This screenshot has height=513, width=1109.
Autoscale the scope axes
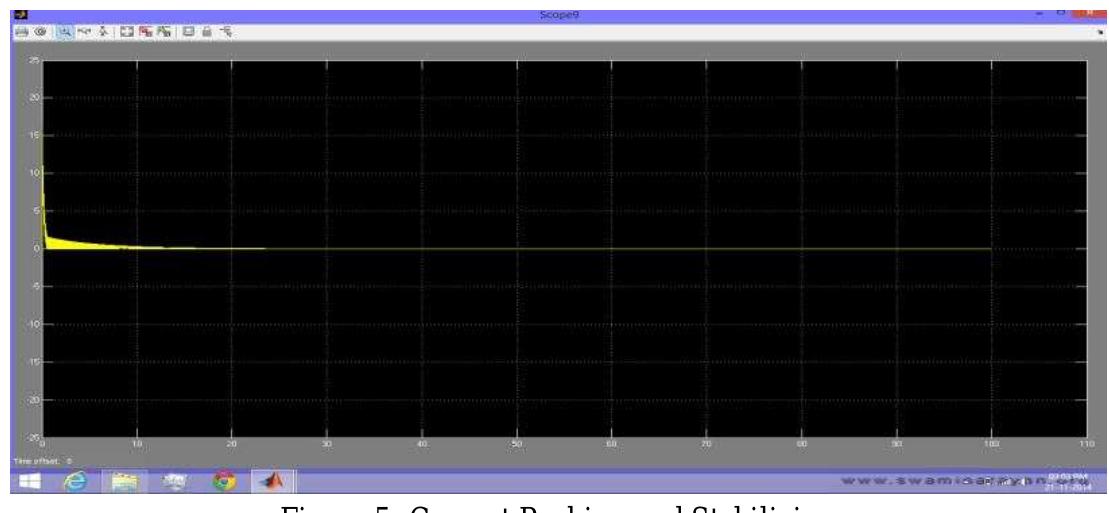click(127, 33)
